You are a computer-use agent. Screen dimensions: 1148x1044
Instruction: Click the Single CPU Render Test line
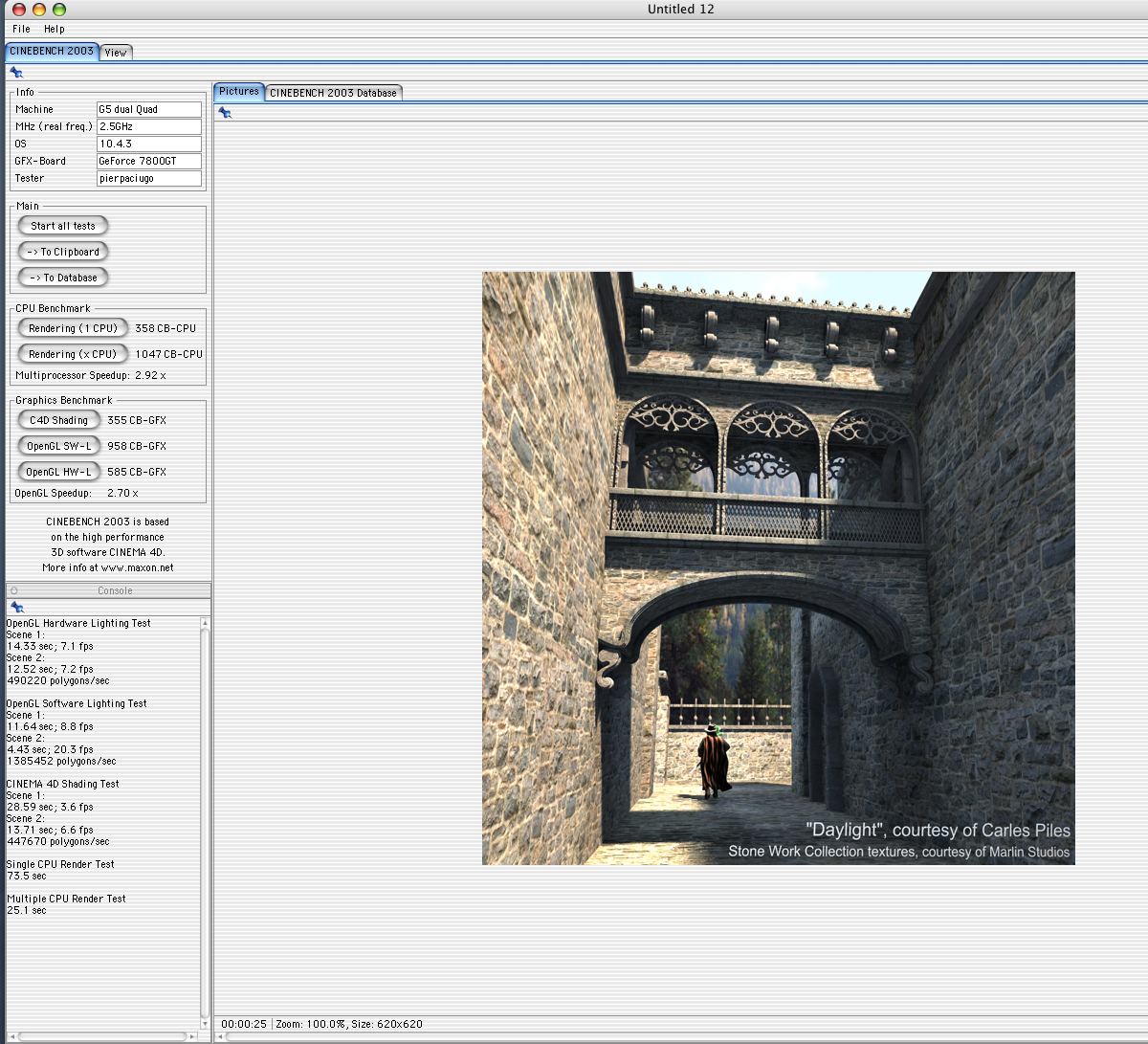click(x=60, y=864)
